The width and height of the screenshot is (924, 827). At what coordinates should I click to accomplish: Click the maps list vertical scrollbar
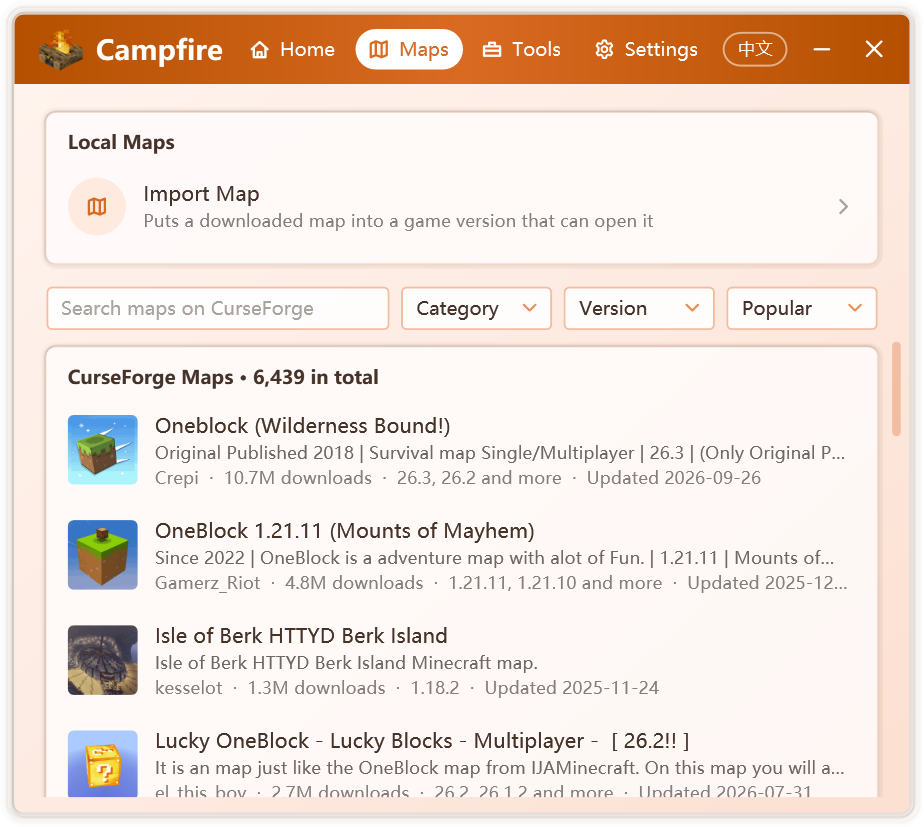click(x=896, y=389)
